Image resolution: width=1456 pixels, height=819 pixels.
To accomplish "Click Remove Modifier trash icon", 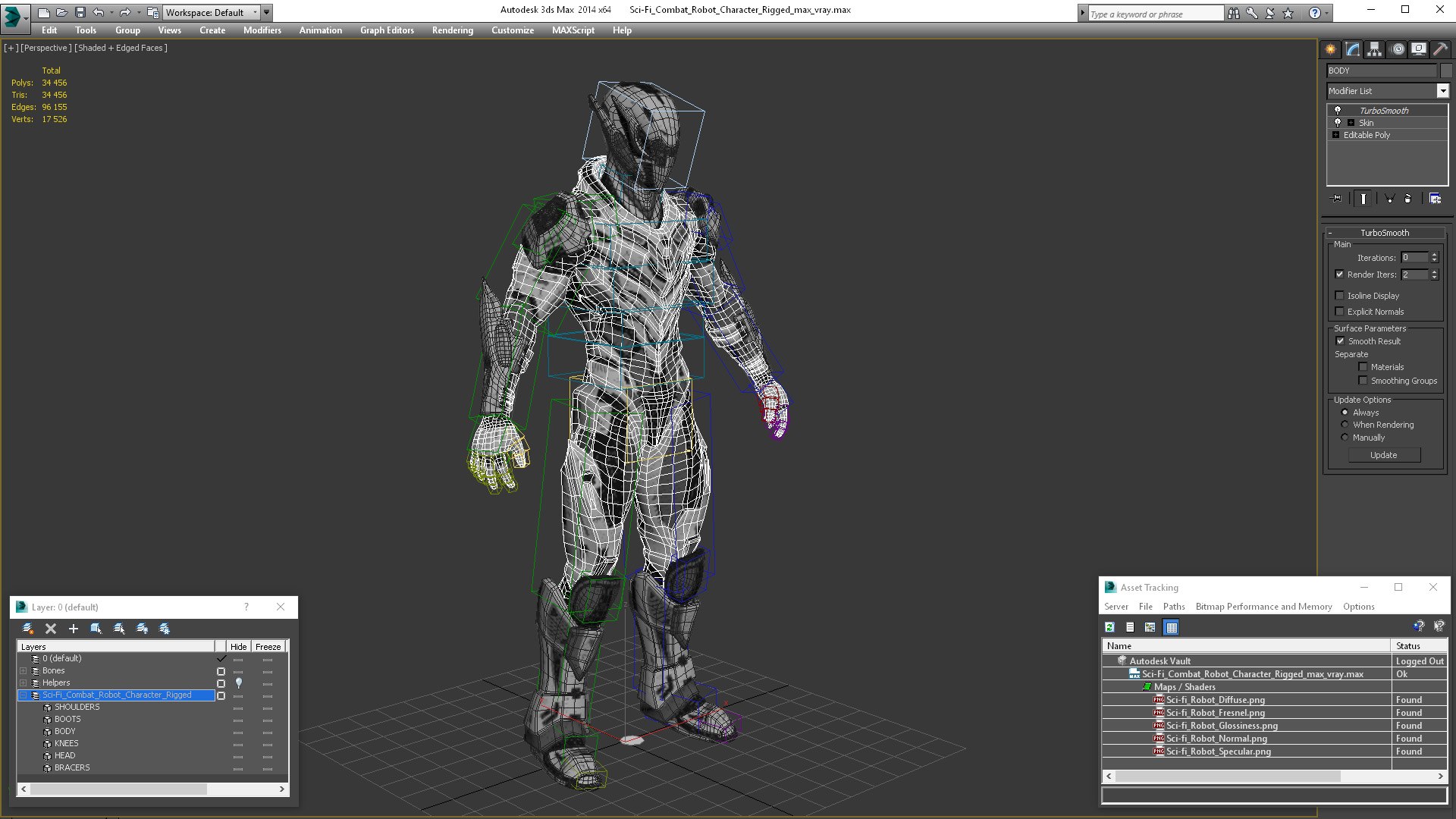I will click(1408, 199).
